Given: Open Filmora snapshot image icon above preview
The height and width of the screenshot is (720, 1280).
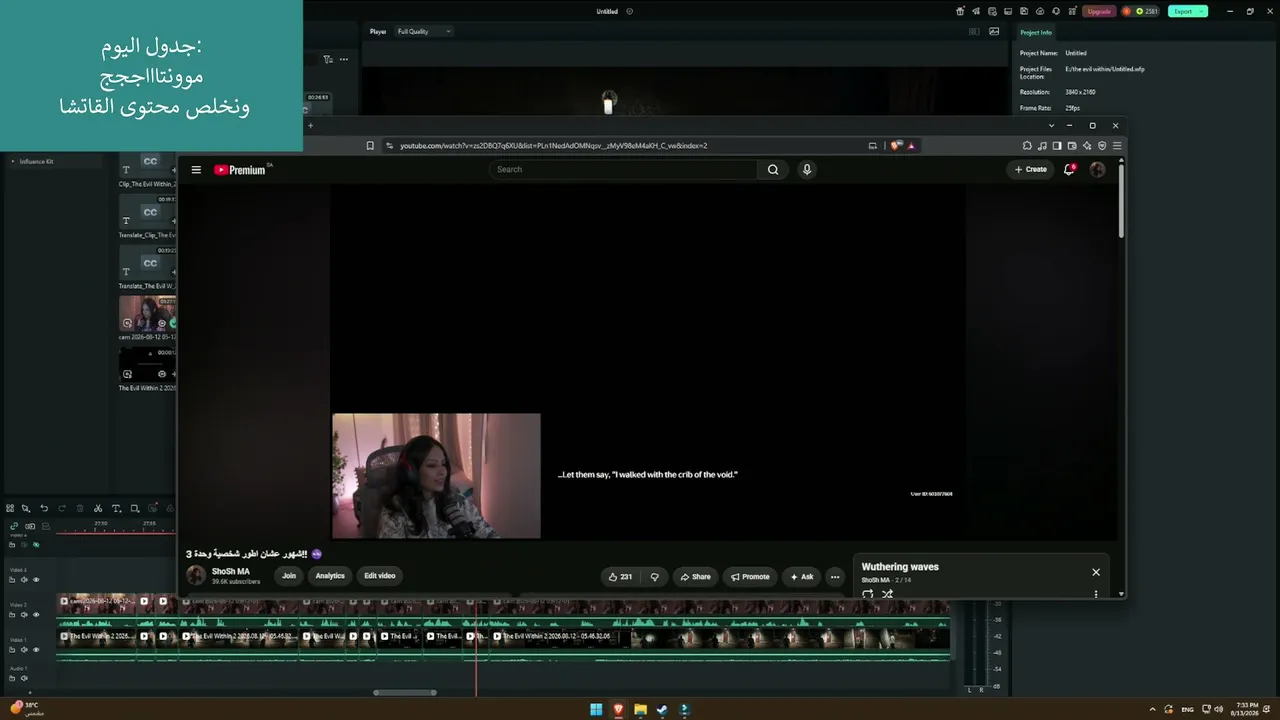Looking at the screenshot, I should 994,31.
